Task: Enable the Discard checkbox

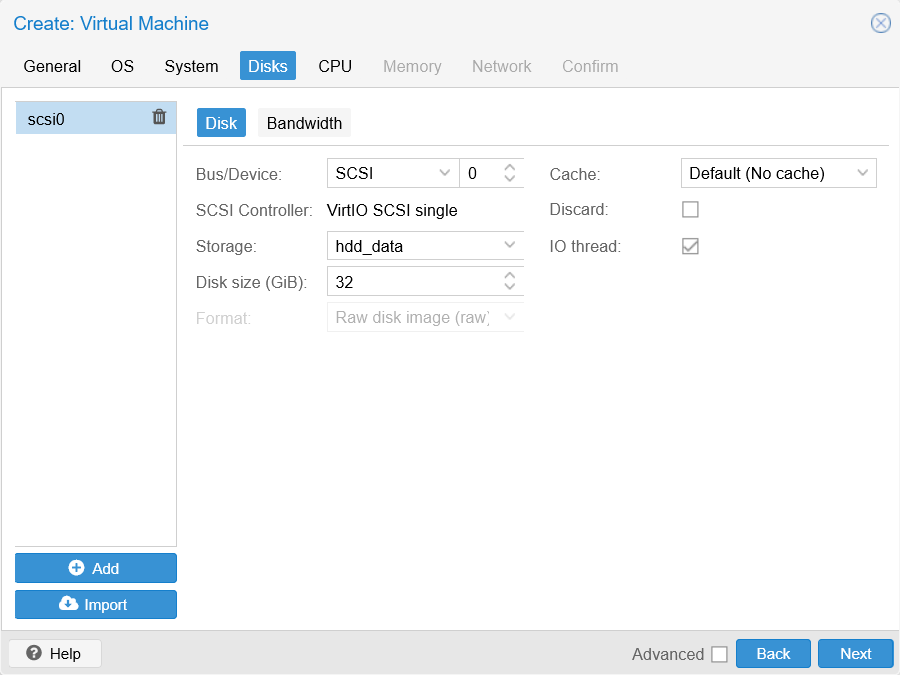Action: pyautogui.click(x=690, y=209)
